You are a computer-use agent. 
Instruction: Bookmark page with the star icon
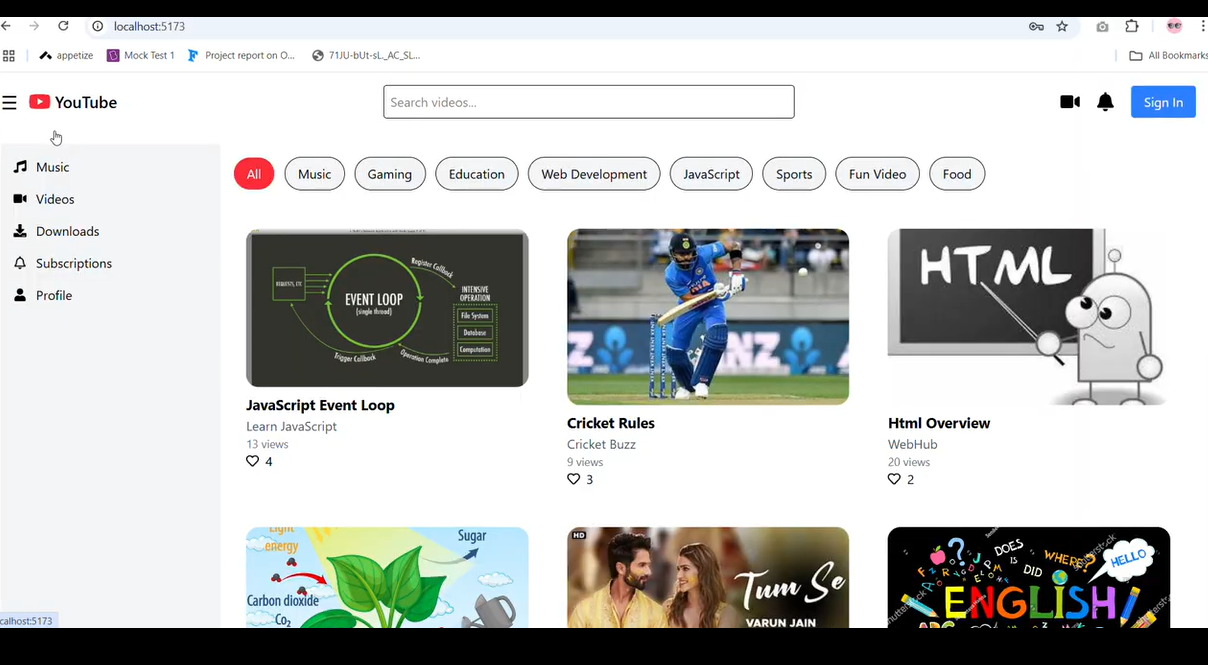pos(1062,27)
